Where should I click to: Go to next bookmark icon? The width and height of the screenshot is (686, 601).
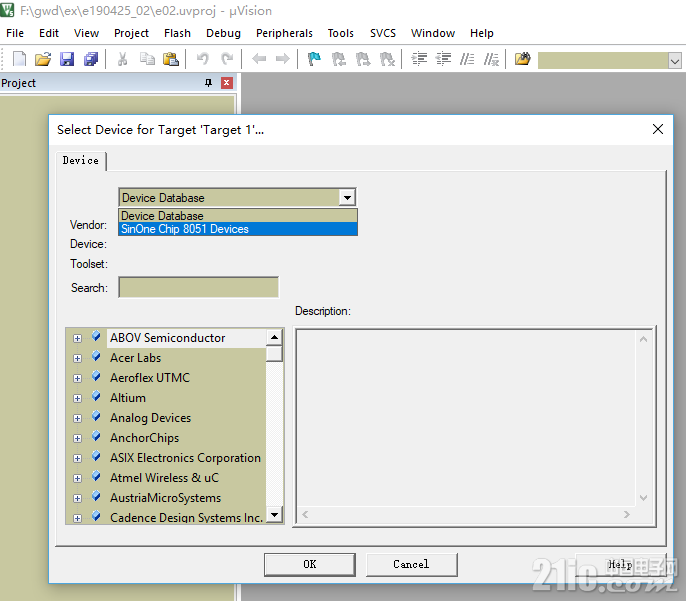pyautogui.click(x=363, y=59)
